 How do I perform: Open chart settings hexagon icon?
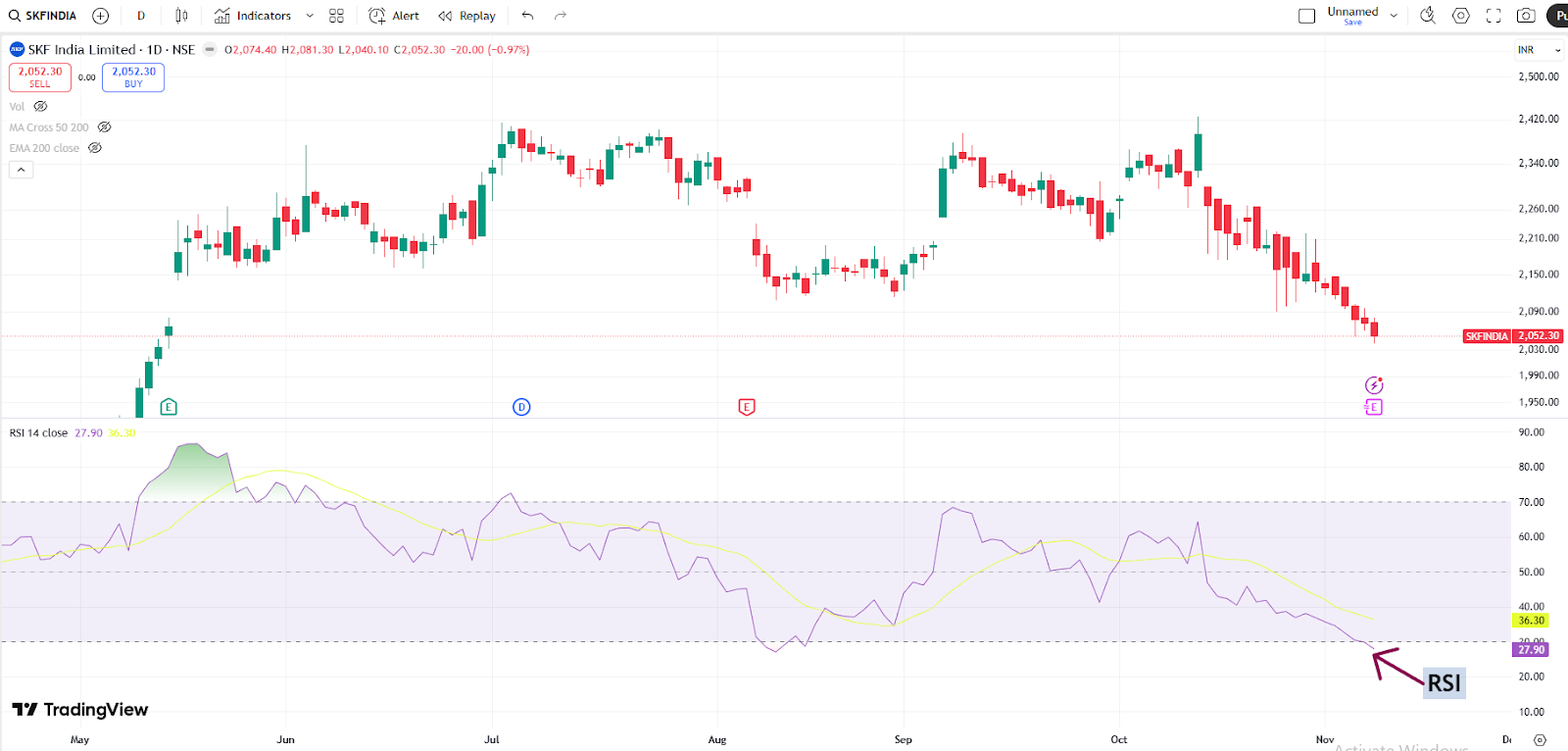[x=1460, y=16]
